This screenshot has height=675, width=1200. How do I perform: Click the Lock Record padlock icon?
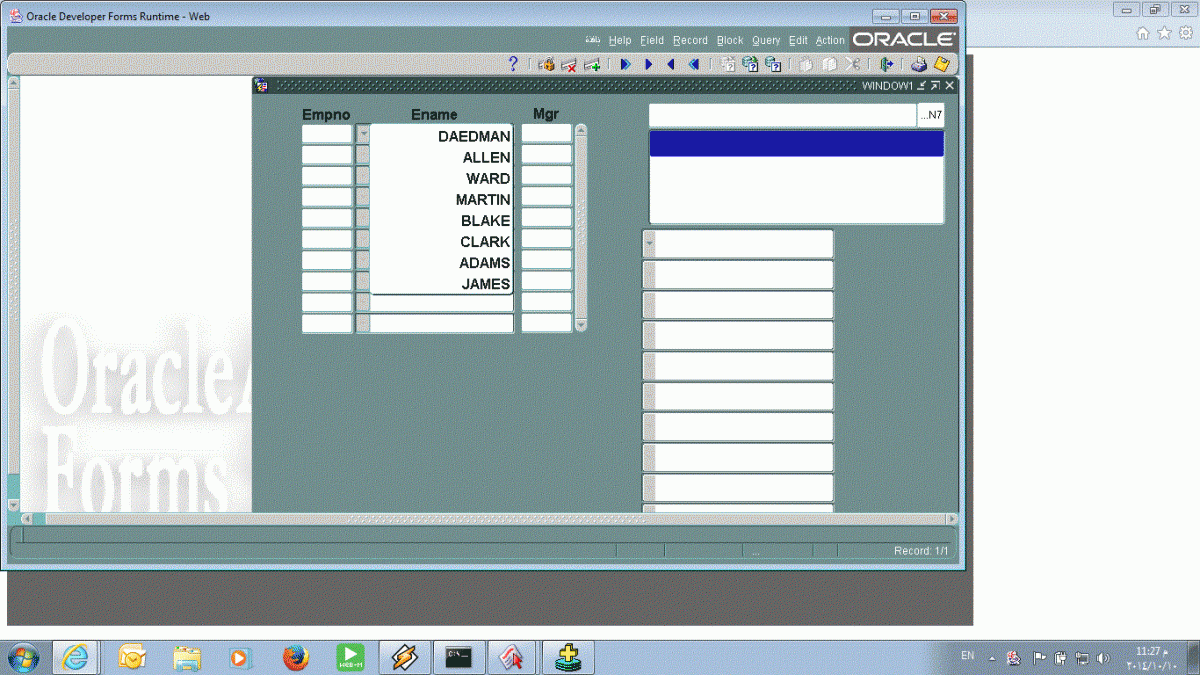pyautogui.click(x=546, y=64)
